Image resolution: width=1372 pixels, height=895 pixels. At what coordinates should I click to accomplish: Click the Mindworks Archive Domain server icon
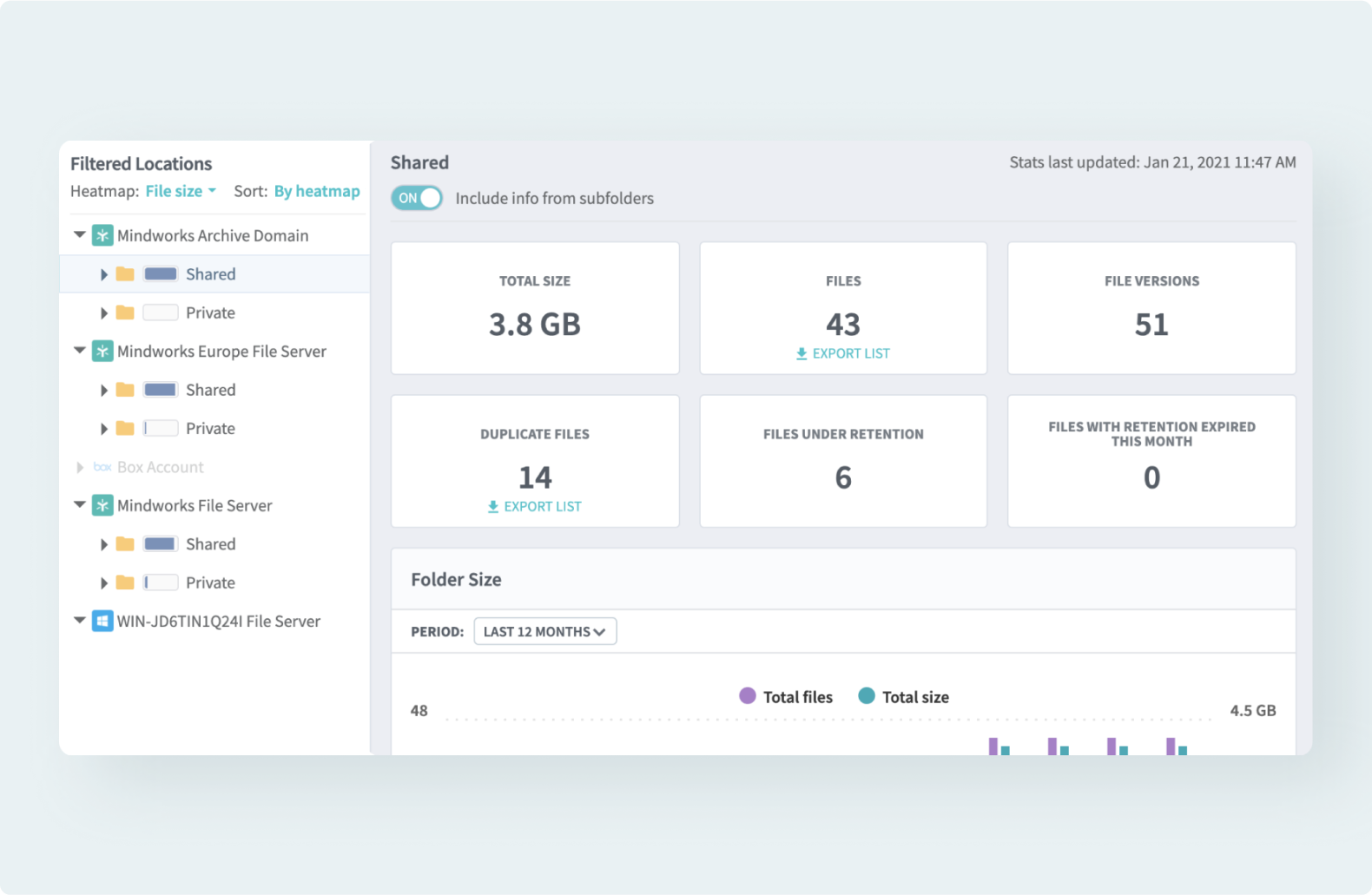click(x=102, y=235)
